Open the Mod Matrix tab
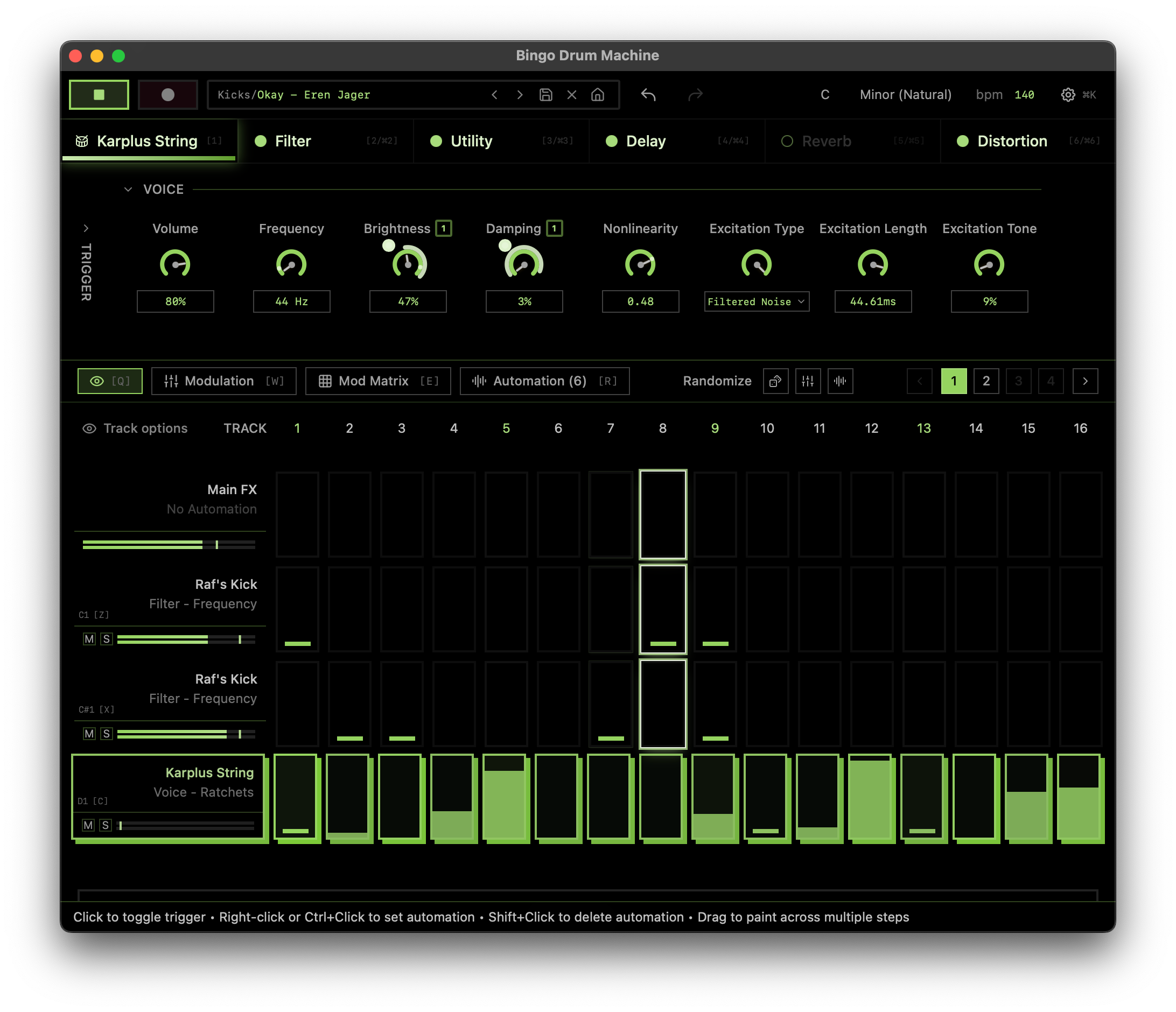 click(378, 381)
